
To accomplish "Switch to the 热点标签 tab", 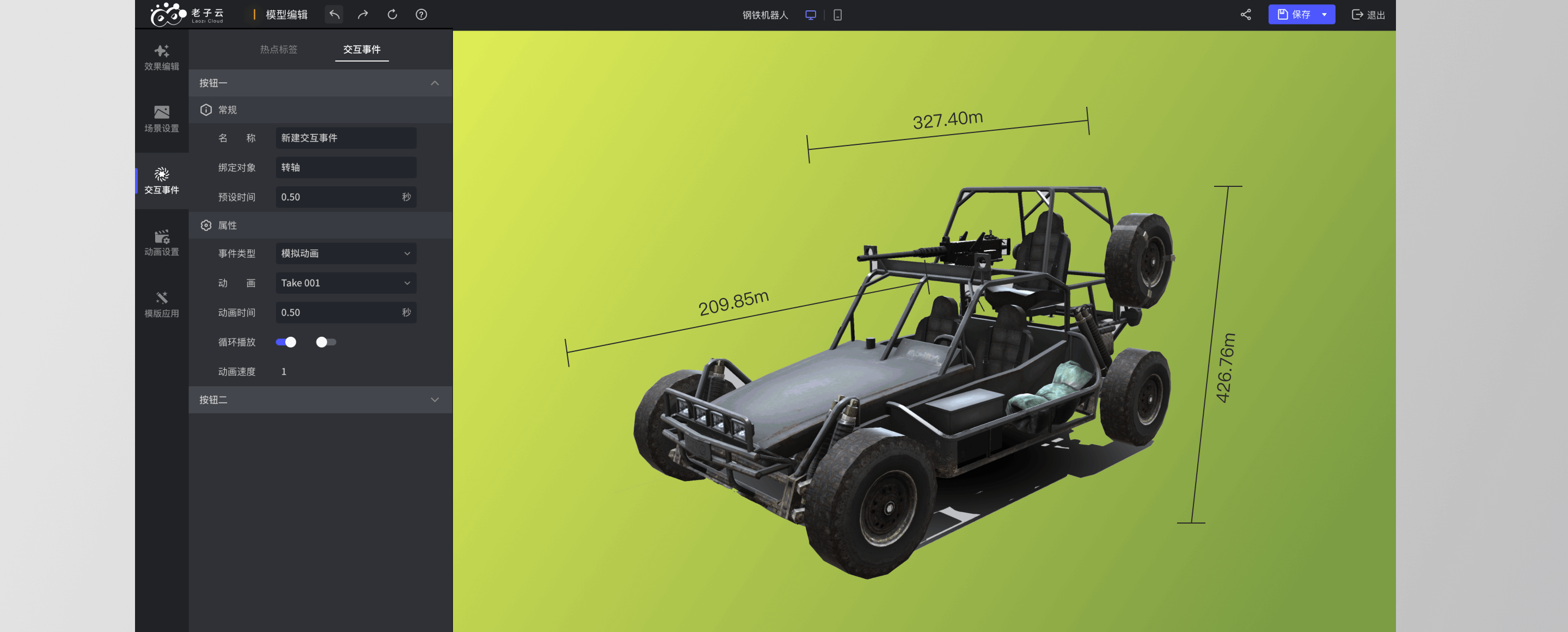I will (x=279, y=50).
